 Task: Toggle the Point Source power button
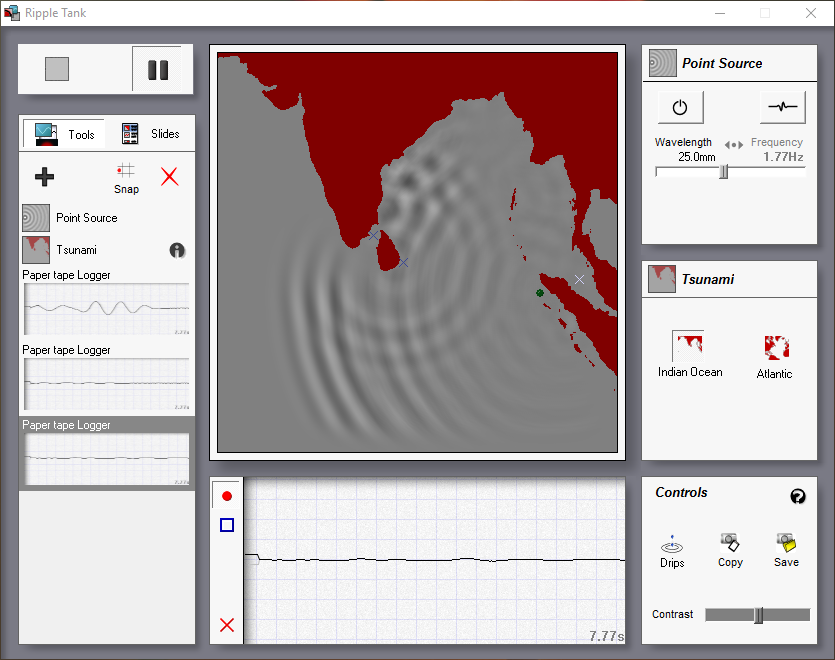pyautogui.click(x=680, y=107)
